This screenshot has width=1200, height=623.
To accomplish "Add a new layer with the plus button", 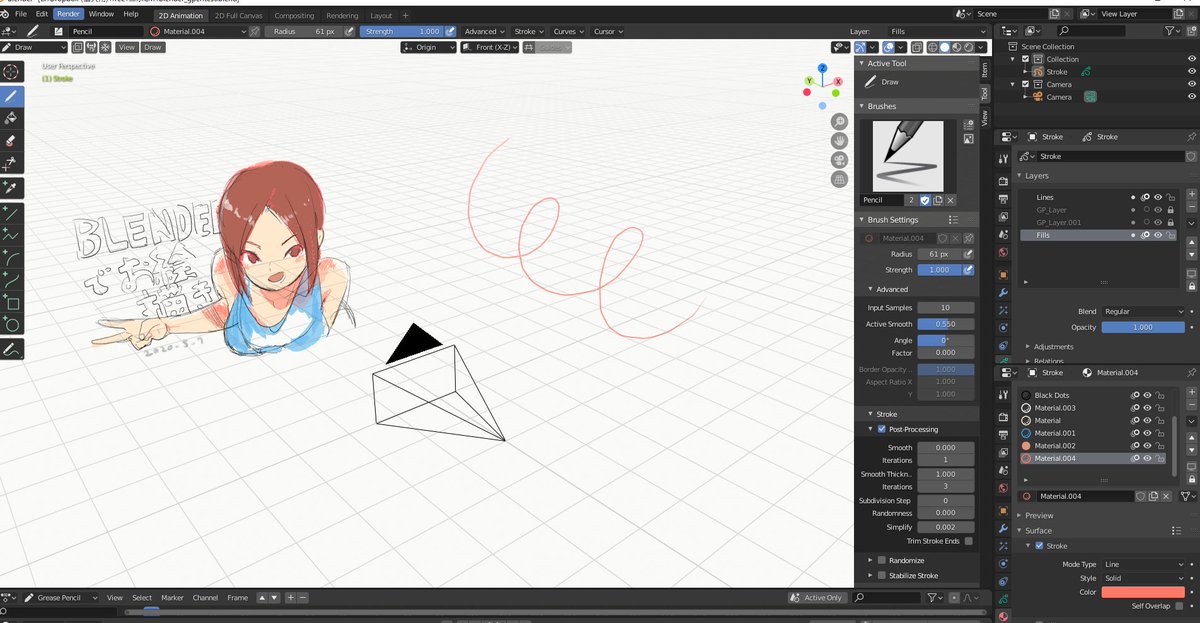I will pos(1191,194).
